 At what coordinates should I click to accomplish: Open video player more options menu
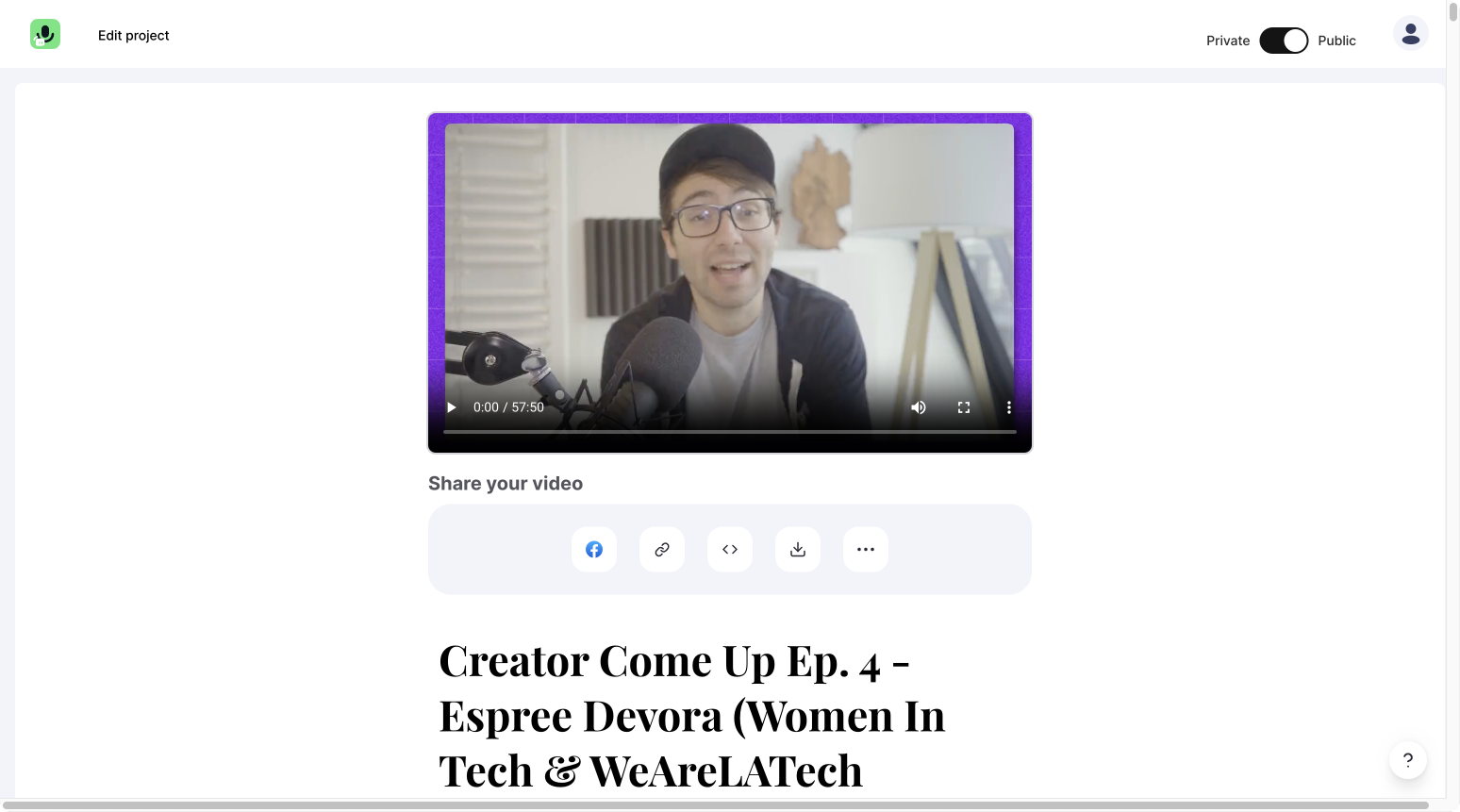pos(1009,407)
